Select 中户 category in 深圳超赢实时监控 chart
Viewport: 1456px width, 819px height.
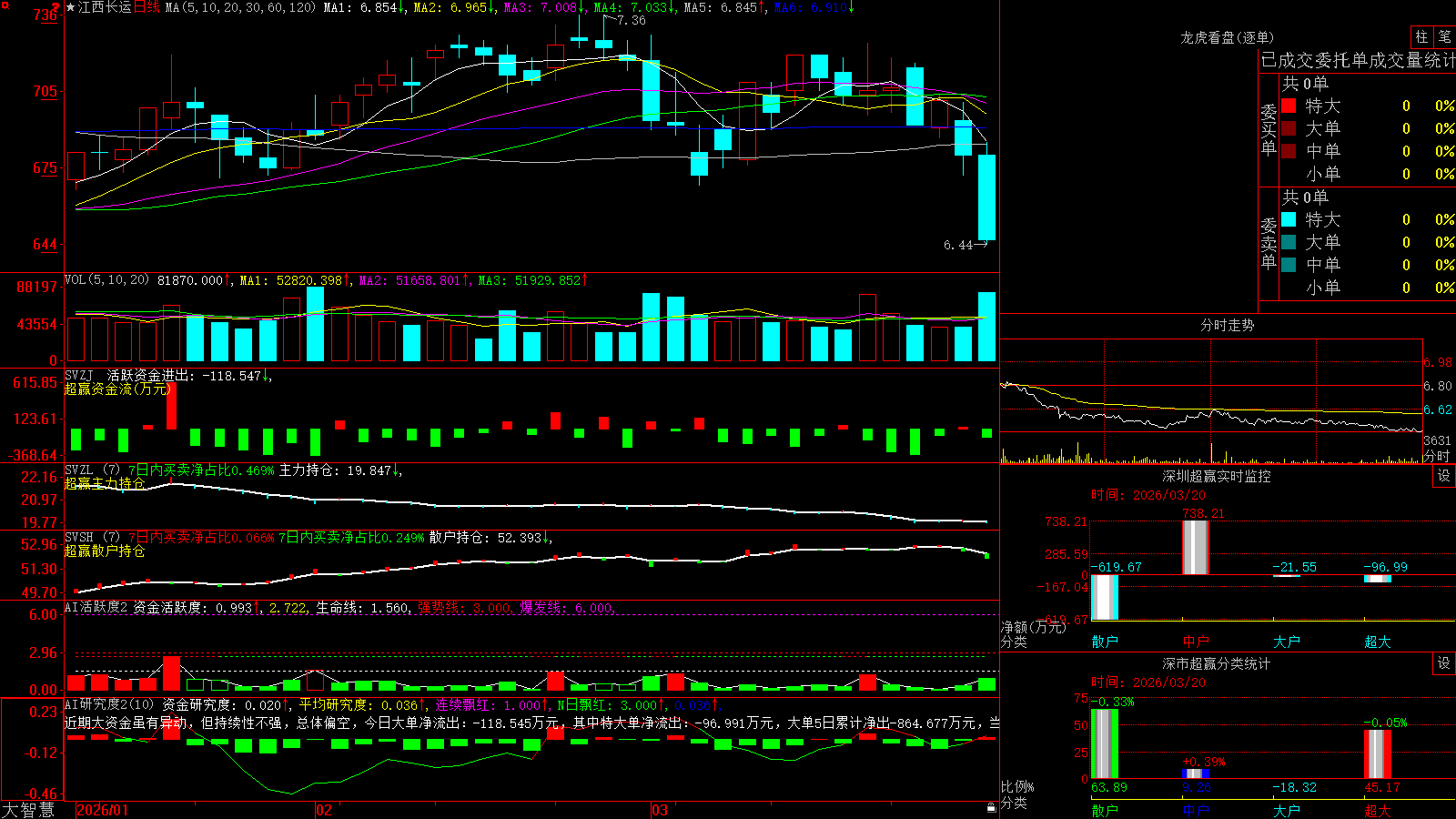click(1196, 642)
